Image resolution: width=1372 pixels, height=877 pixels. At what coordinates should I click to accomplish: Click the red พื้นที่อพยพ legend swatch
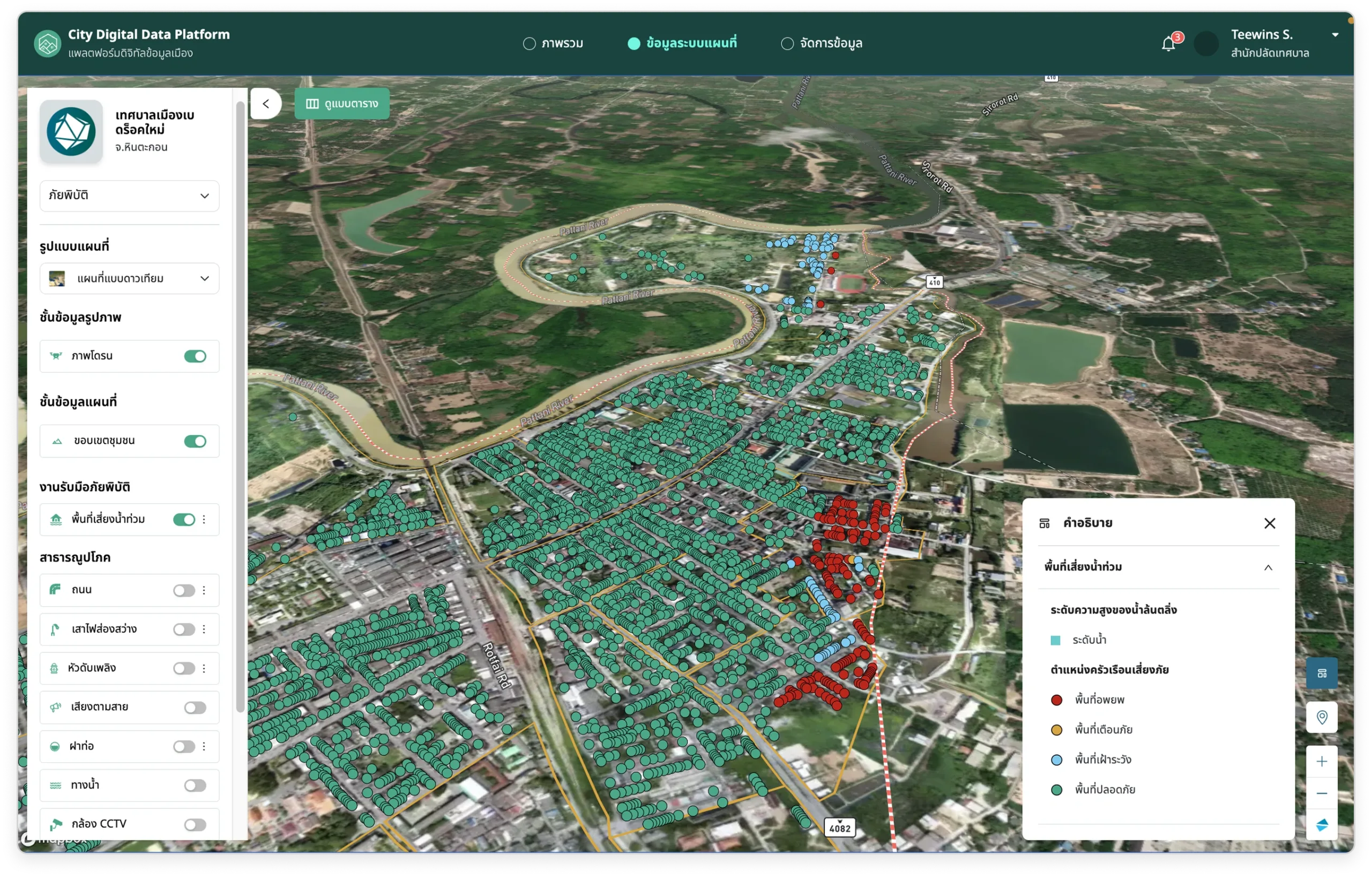coord(1056,700)
